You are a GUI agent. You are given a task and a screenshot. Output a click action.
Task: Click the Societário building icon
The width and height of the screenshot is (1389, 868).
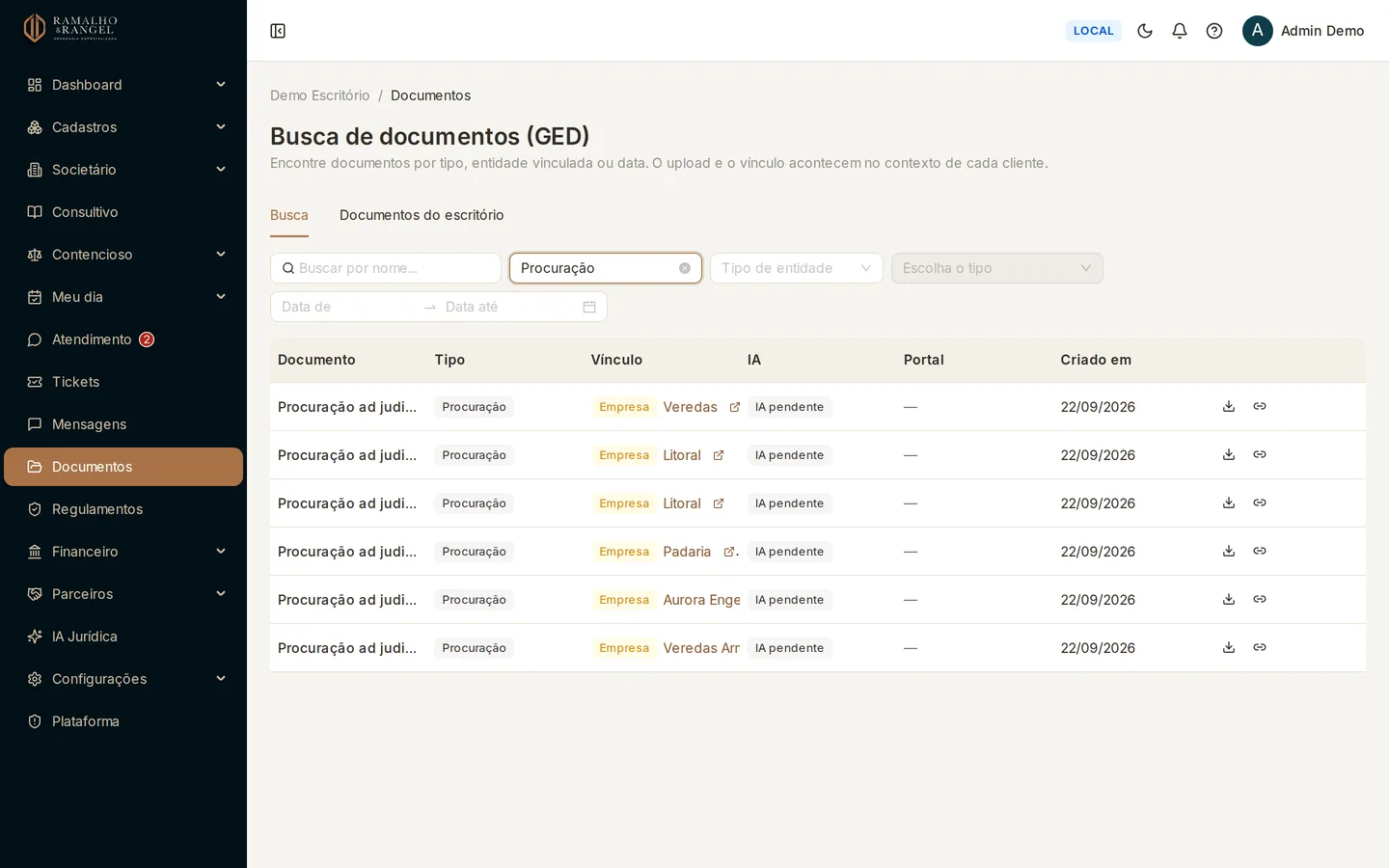point(35,170)
